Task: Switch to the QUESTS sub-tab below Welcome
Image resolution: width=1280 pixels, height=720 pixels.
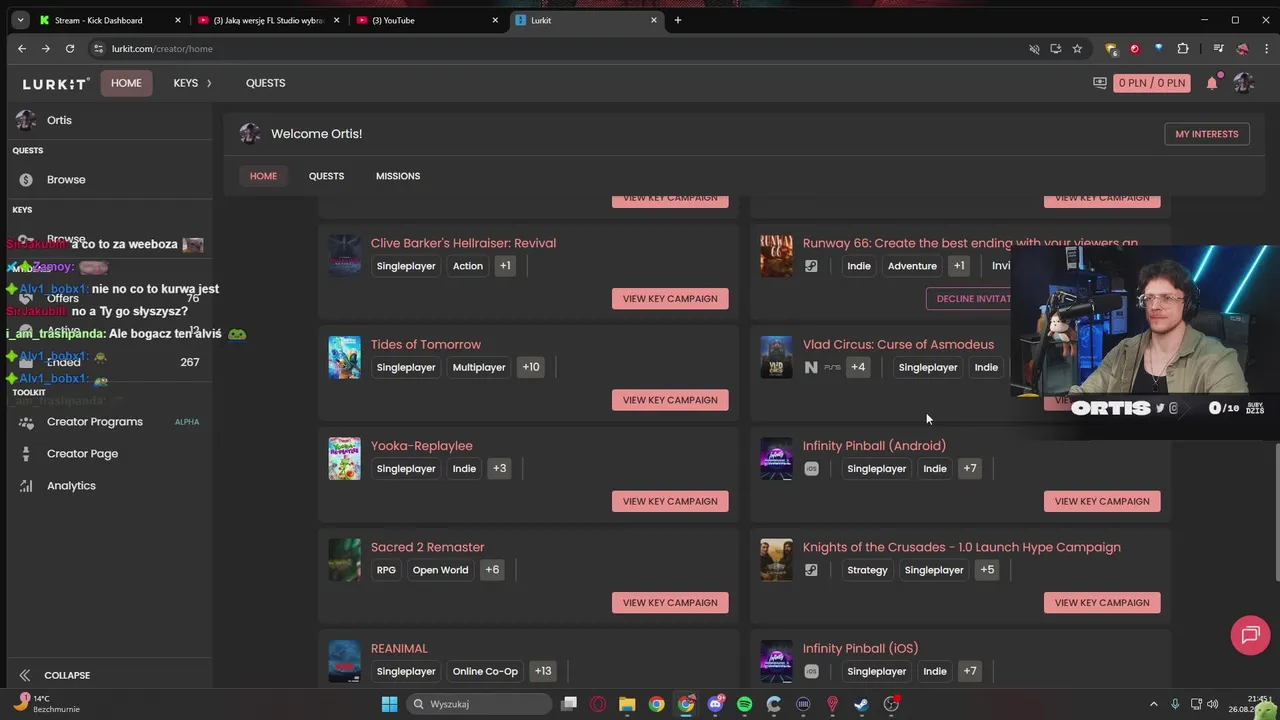Action: tap(326, 176)
